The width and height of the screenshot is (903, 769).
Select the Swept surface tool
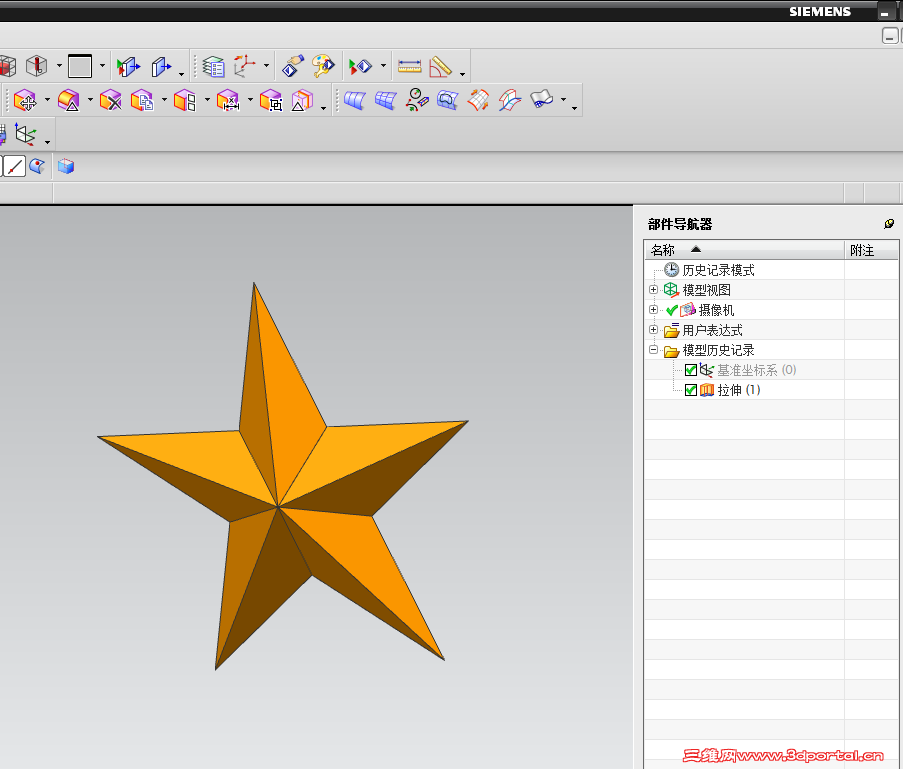click(417, 100)
